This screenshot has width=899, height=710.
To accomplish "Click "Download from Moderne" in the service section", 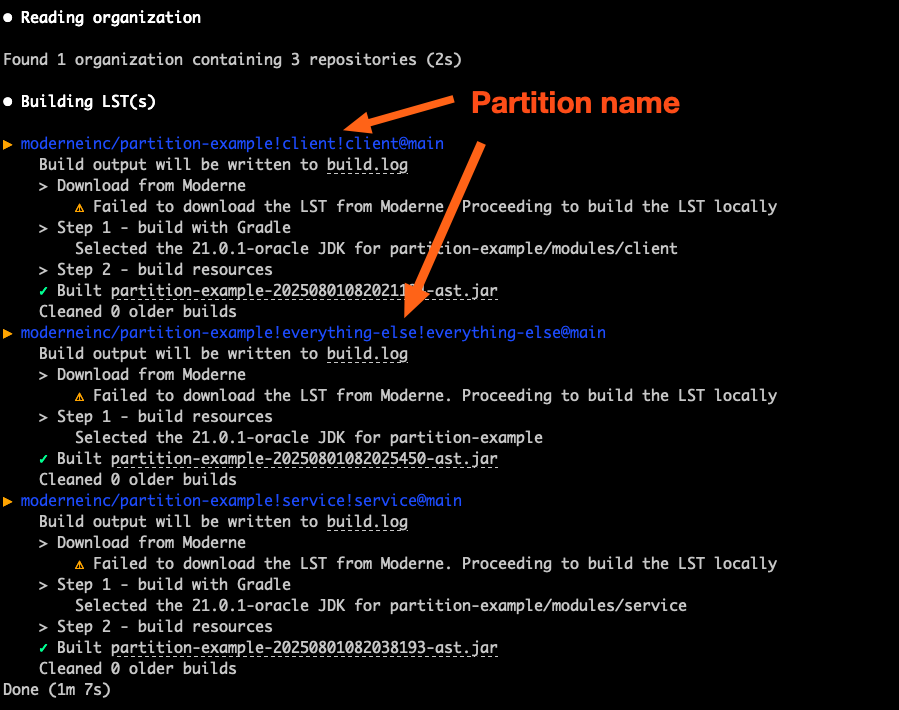I will click(x=151, y=543).
